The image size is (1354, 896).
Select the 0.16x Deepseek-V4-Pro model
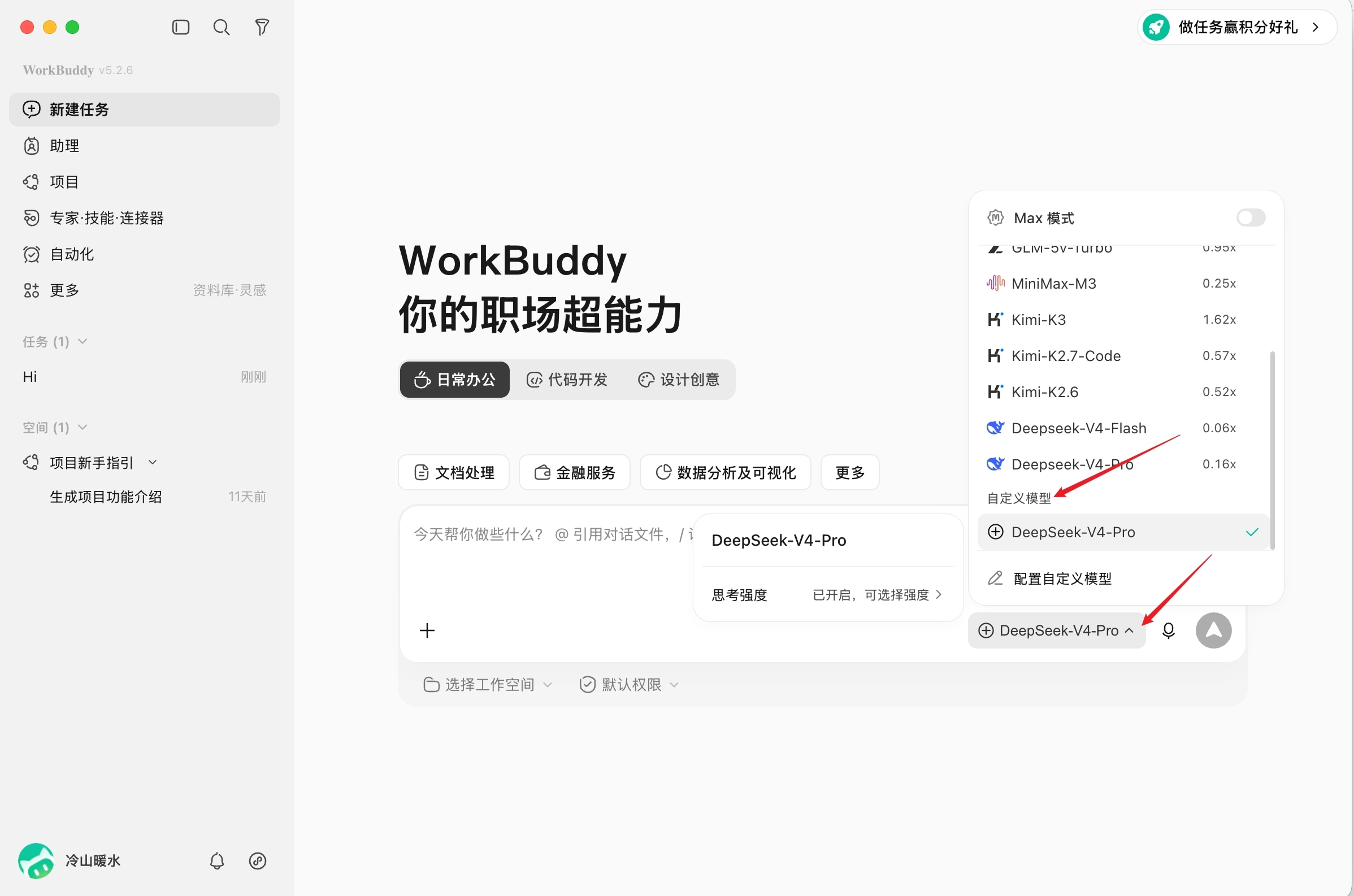(x=1123, y=463)
